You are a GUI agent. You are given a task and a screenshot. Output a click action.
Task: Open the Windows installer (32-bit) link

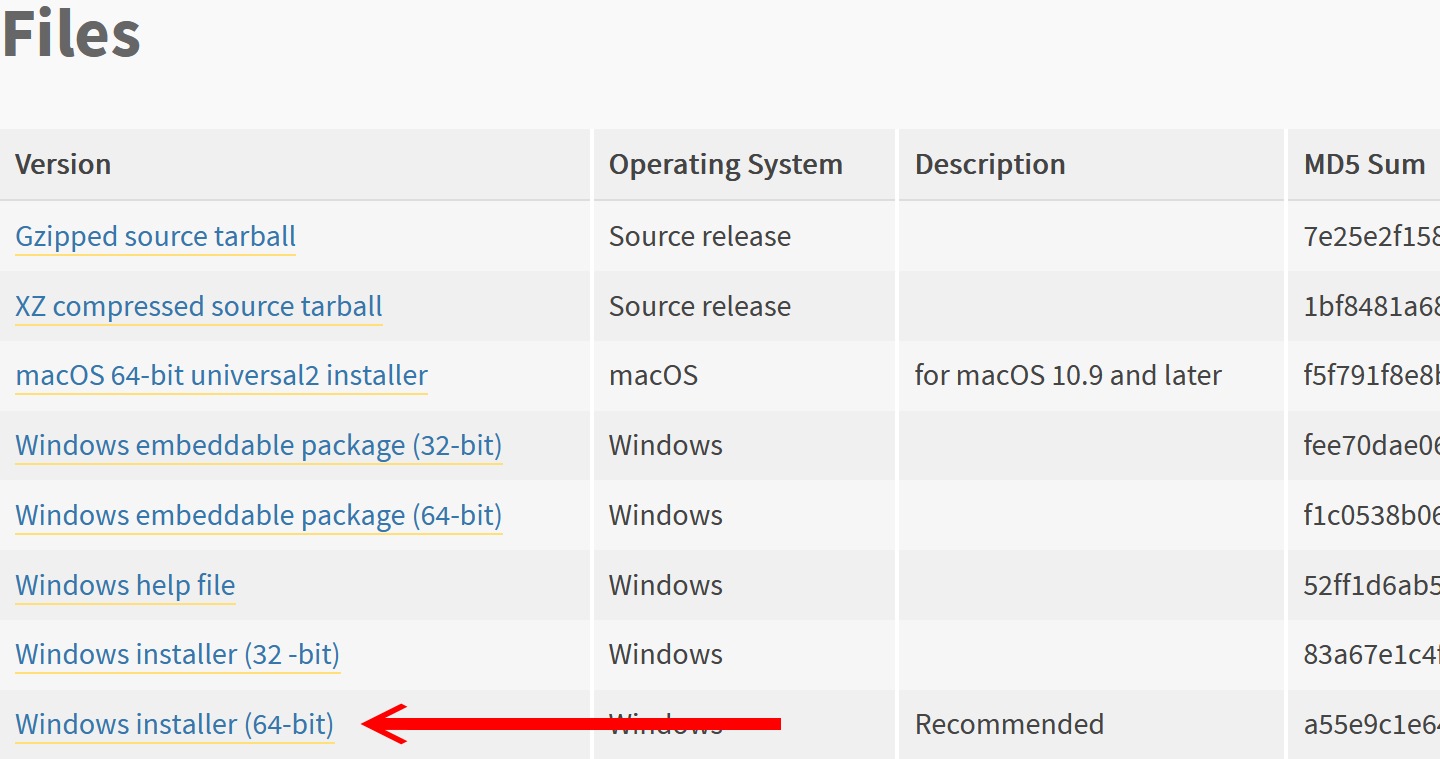(x=176, y=654)
